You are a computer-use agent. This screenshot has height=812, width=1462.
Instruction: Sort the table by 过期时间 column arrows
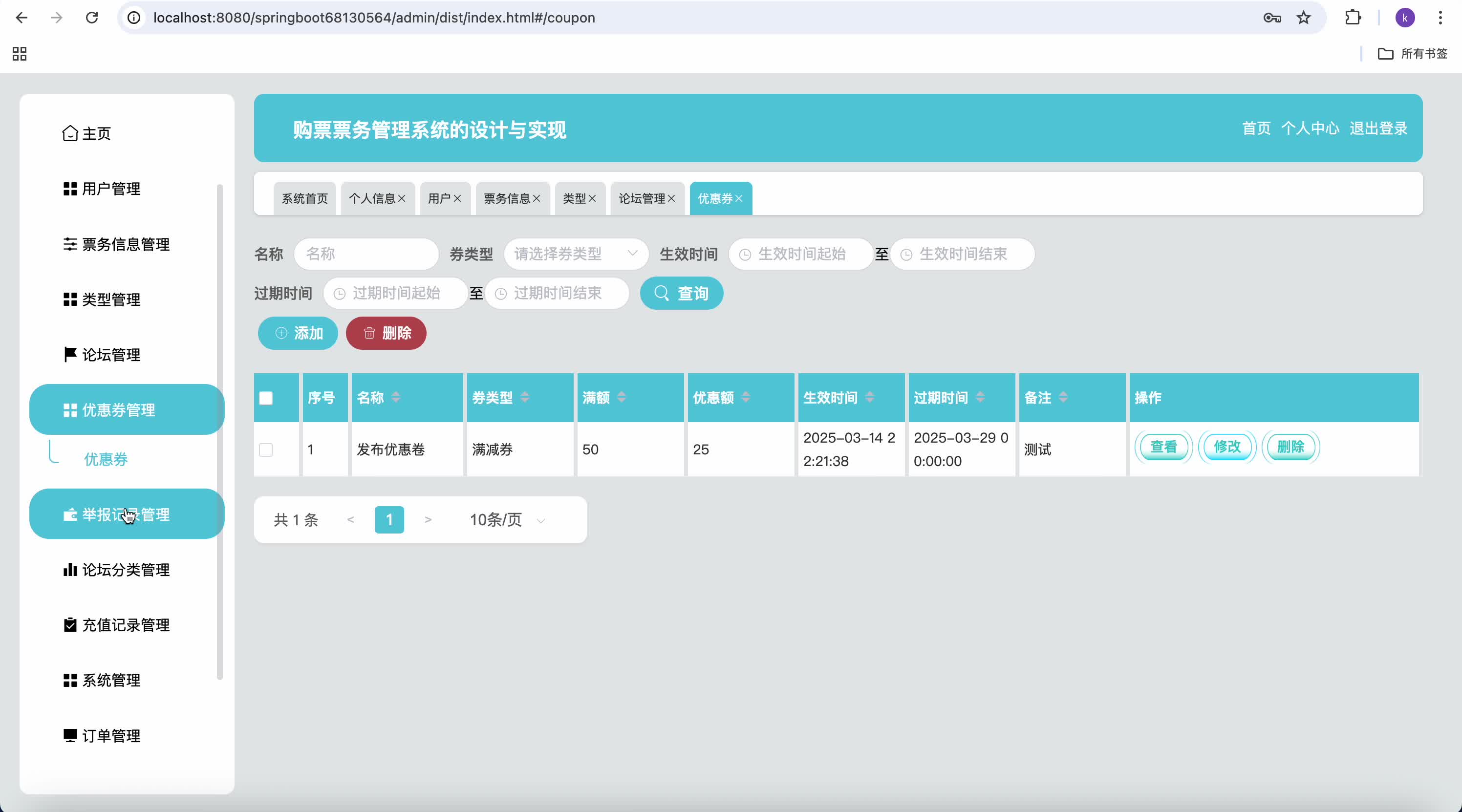tap(980, 397)
